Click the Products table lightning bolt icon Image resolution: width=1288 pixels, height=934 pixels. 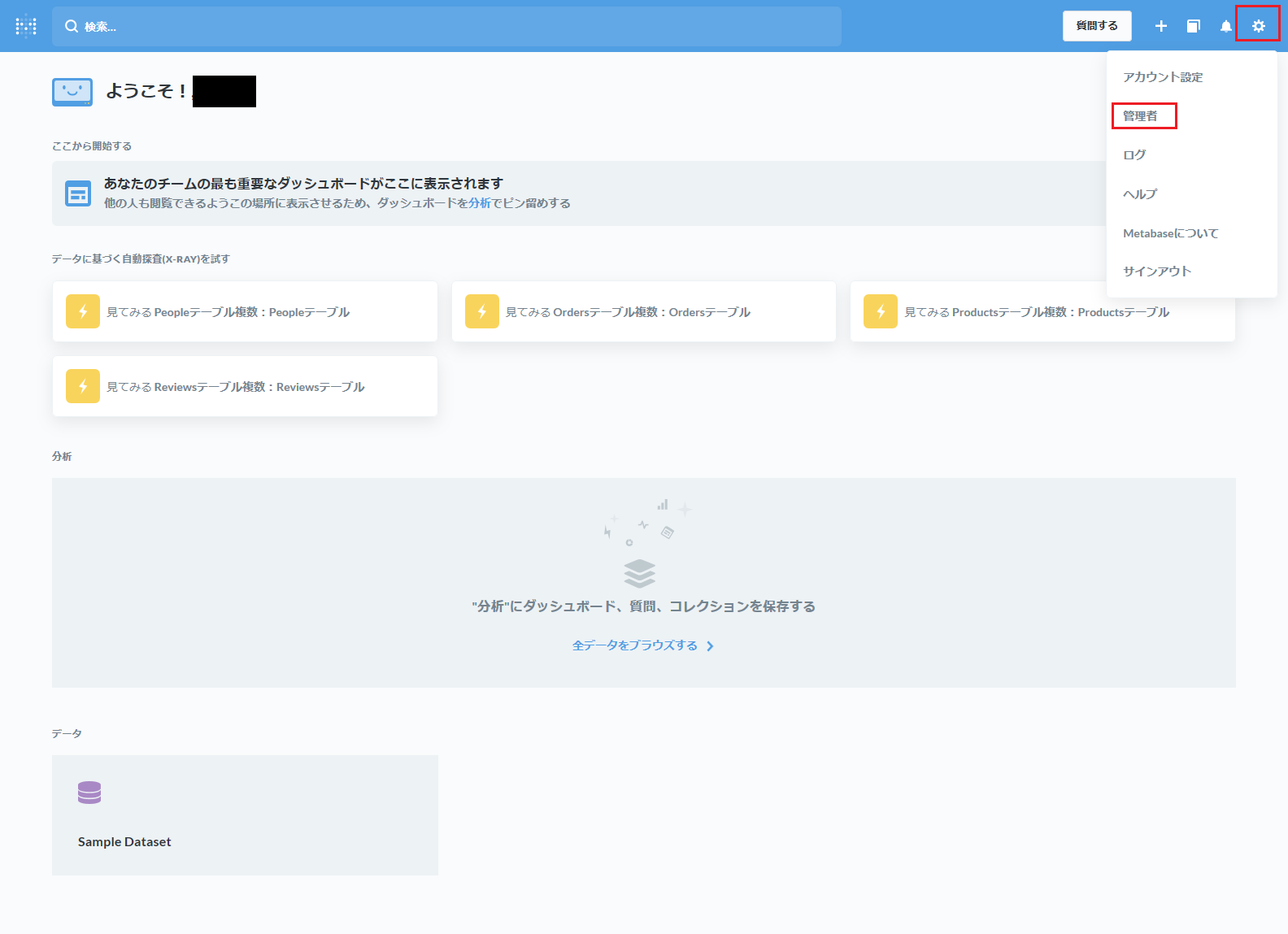[x=881, y=311]
